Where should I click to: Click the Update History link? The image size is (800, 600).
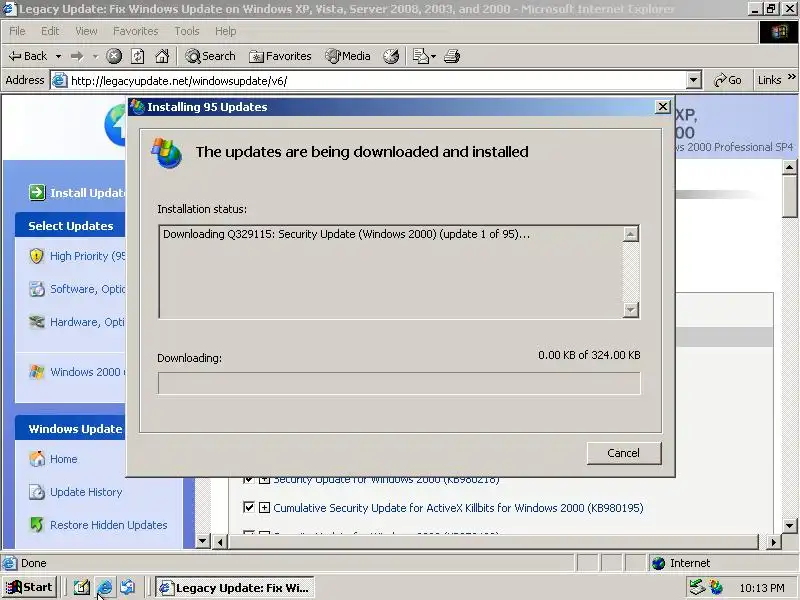(86, 492)
